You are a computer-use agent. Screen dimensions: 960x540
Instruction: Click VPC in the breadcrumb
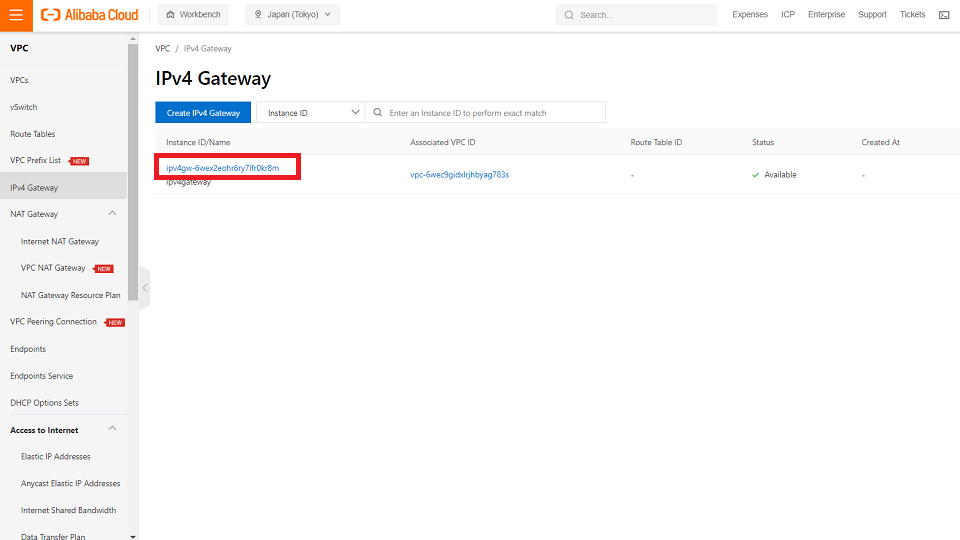162,48
